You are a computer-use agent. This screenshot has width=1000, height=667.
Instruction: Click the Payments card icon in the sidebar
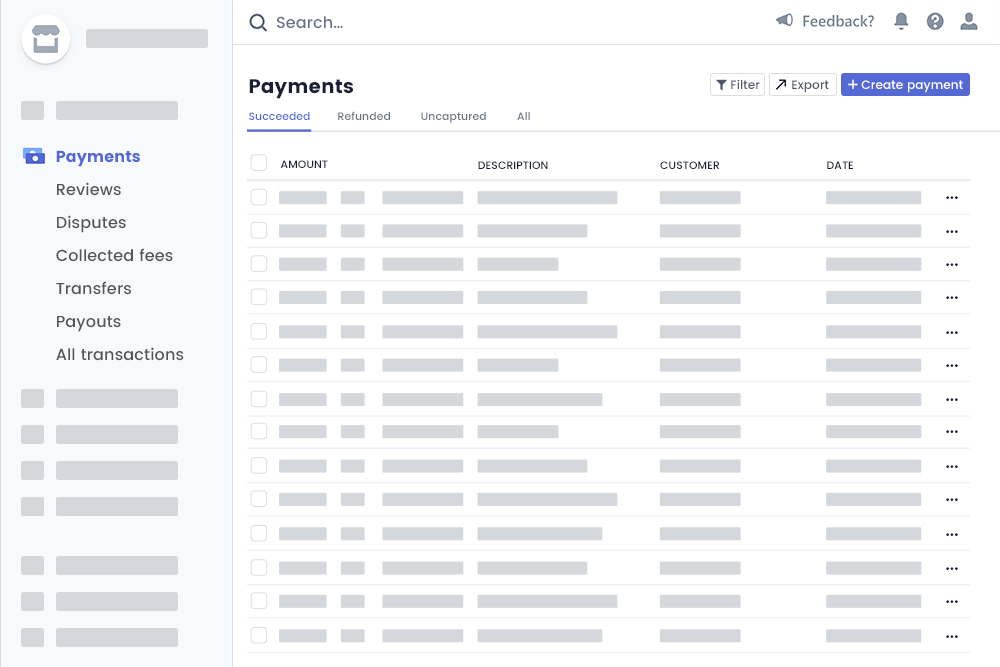click(x=33, y=156)
